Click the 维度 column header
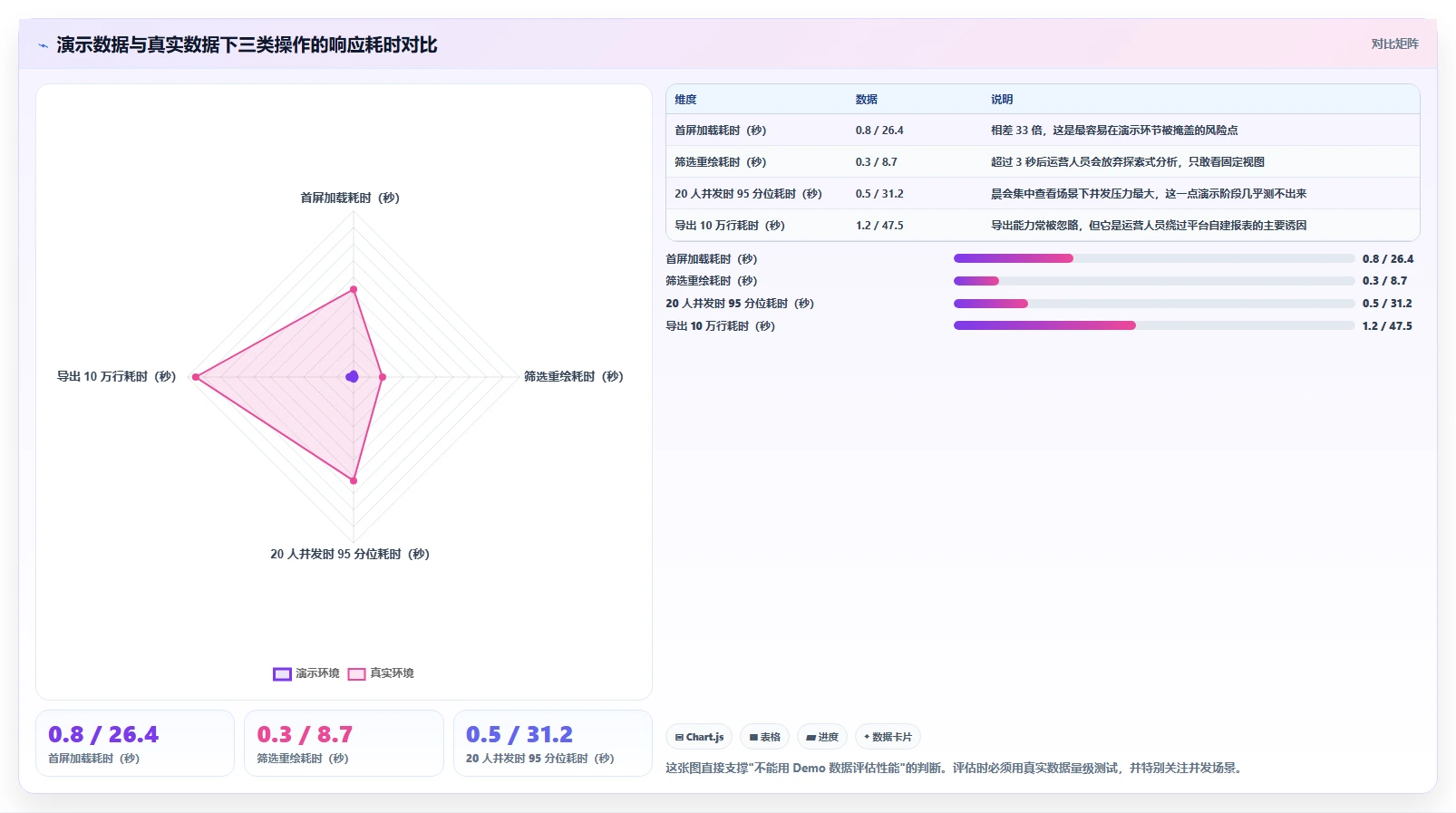 [x=685, y=100]
